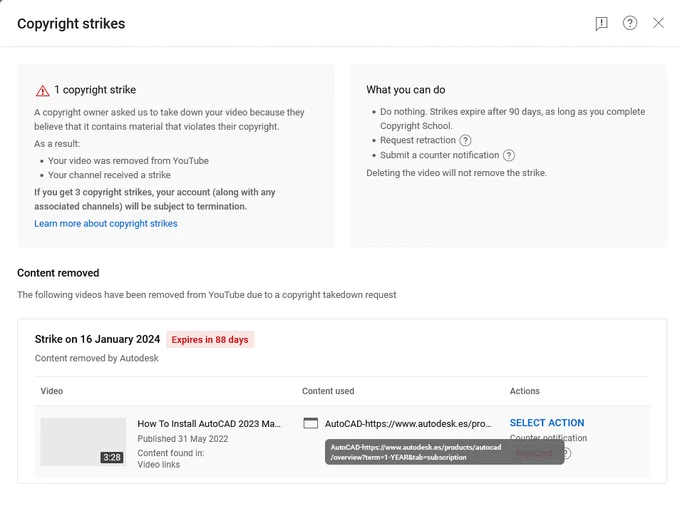Click the How To Install AutoCAD 2023 title
This screenshot has width=680, height=526.
coord(209,424)
